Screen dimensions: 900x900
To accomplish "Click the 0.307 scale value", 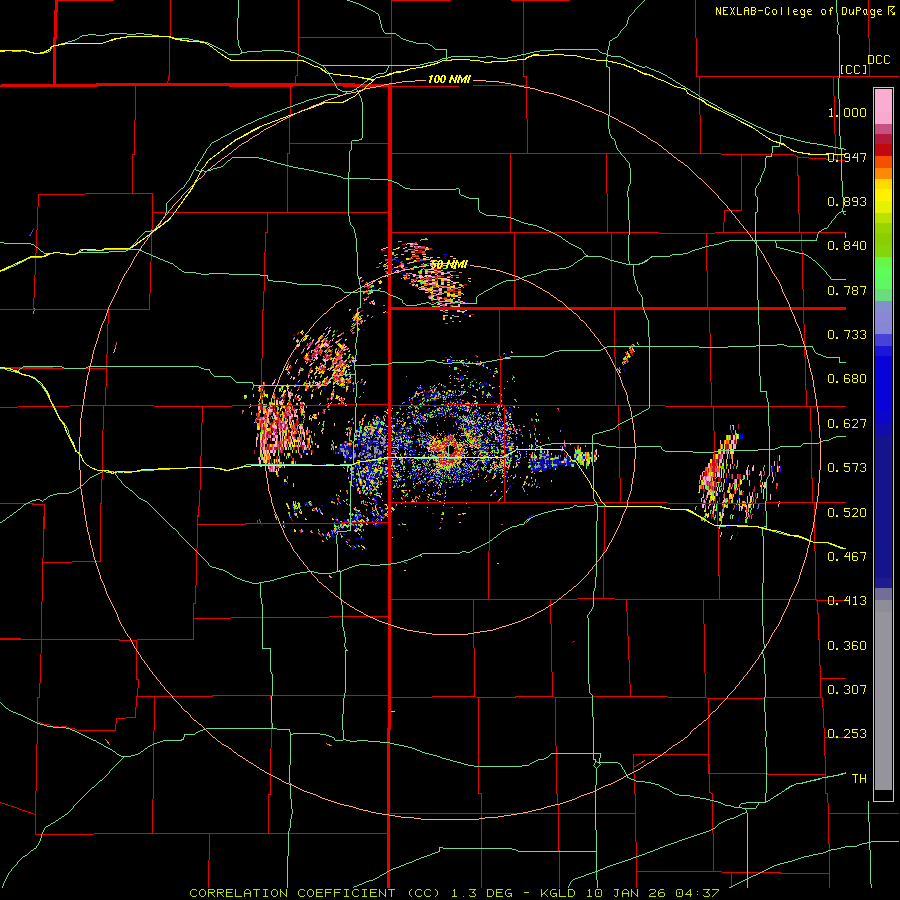I will (847, 689).
